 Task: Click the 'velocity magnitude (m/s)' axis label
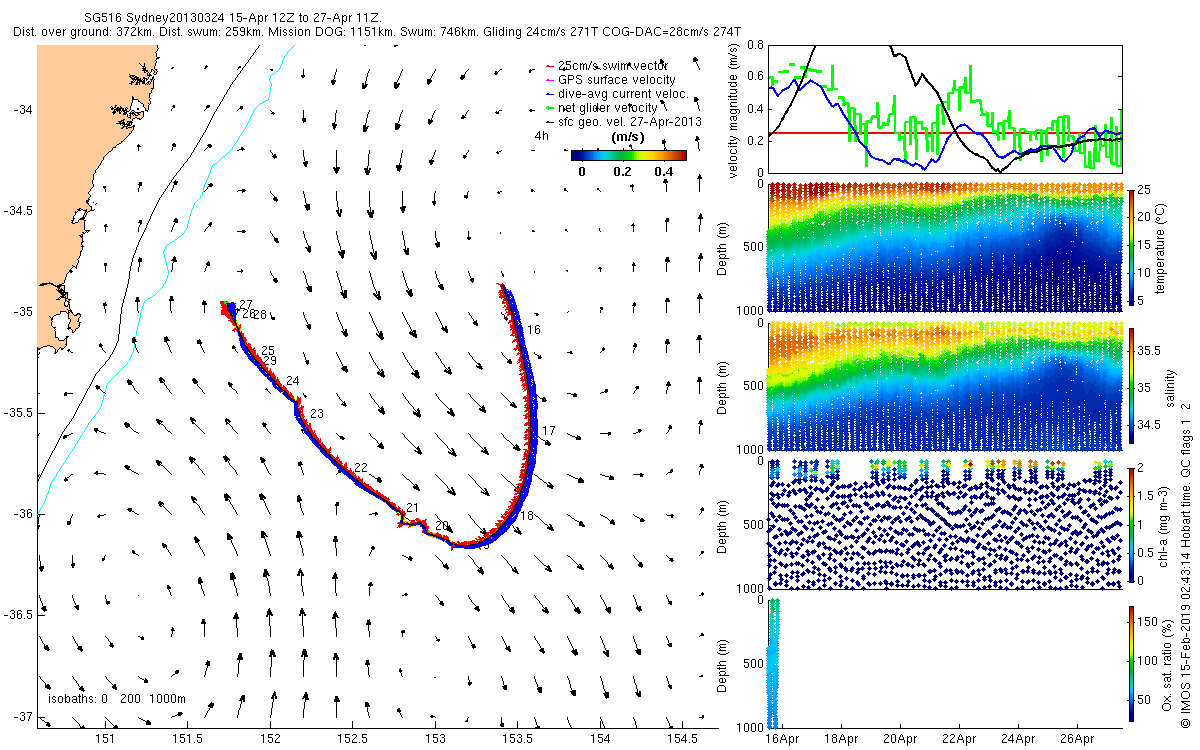(x=735, y=111)
